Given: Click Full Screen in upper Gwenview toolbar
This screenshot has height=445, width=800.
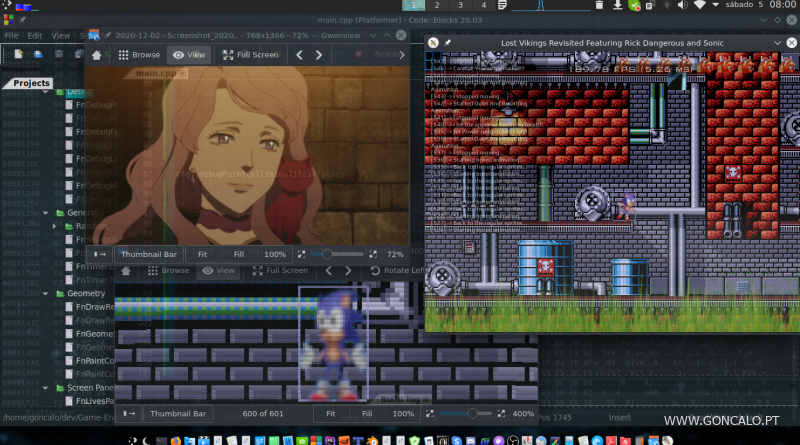Looking at the screenshot, I should point(250,55).
